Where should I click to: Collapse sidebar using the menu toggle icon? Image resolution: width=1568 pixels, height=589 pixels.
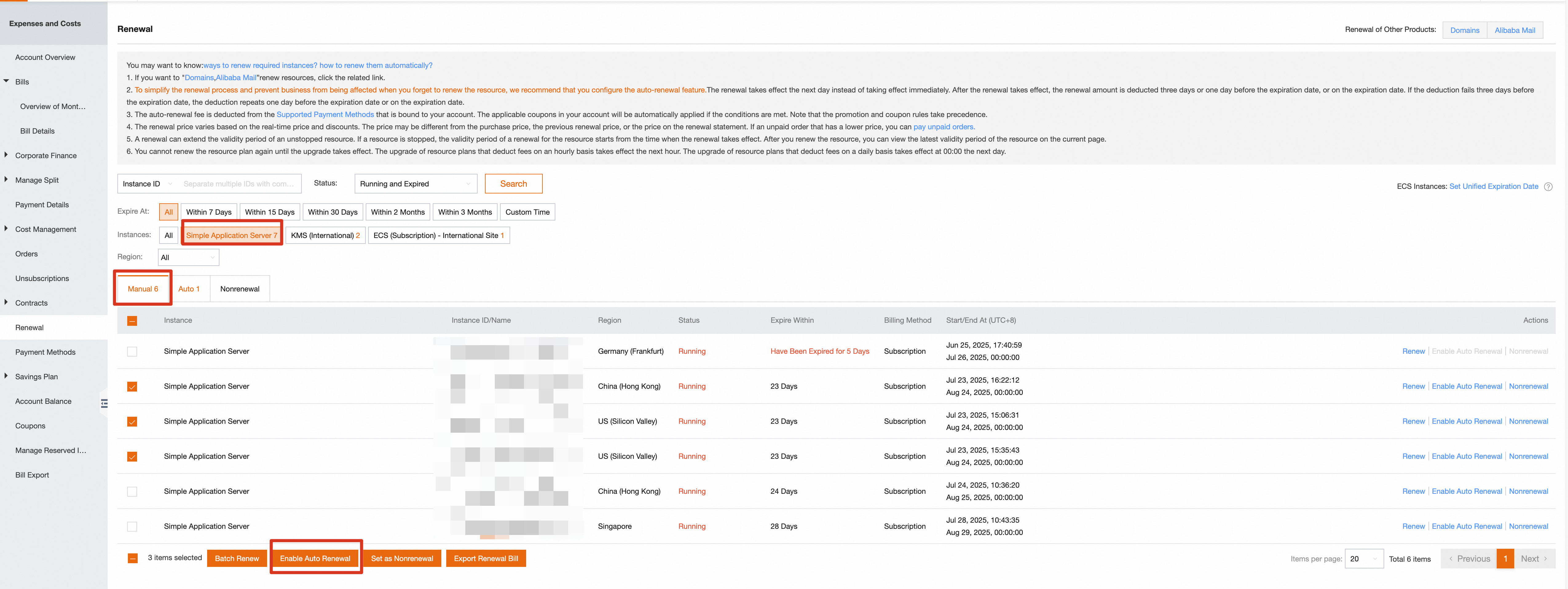(104, 403)
